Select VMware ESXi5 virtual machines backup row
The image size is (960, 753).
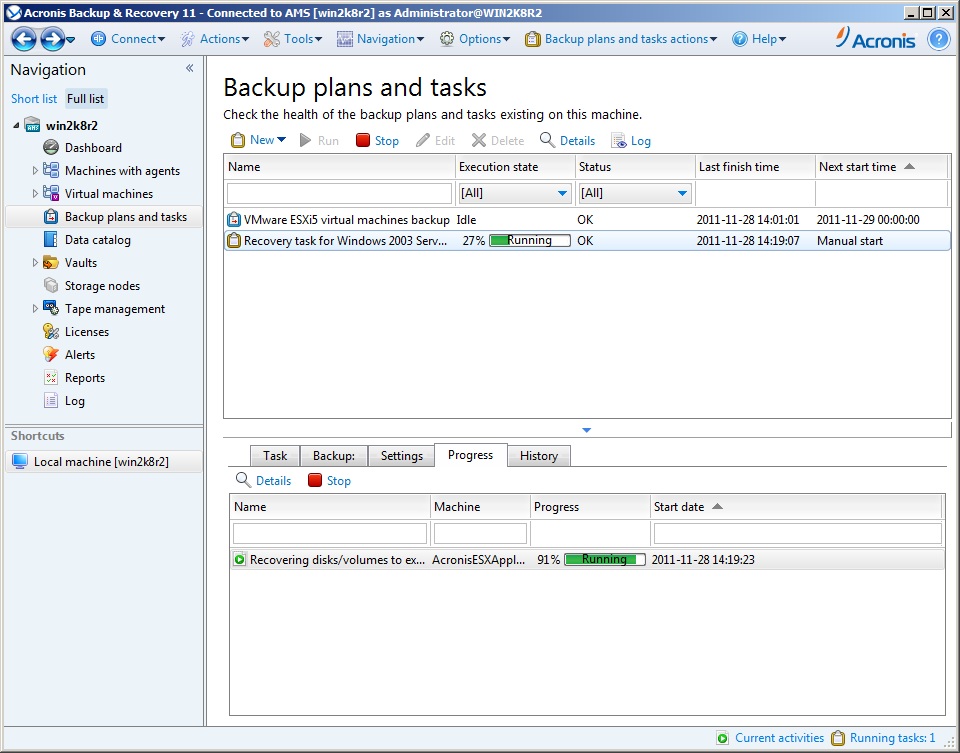pos(587,219)
